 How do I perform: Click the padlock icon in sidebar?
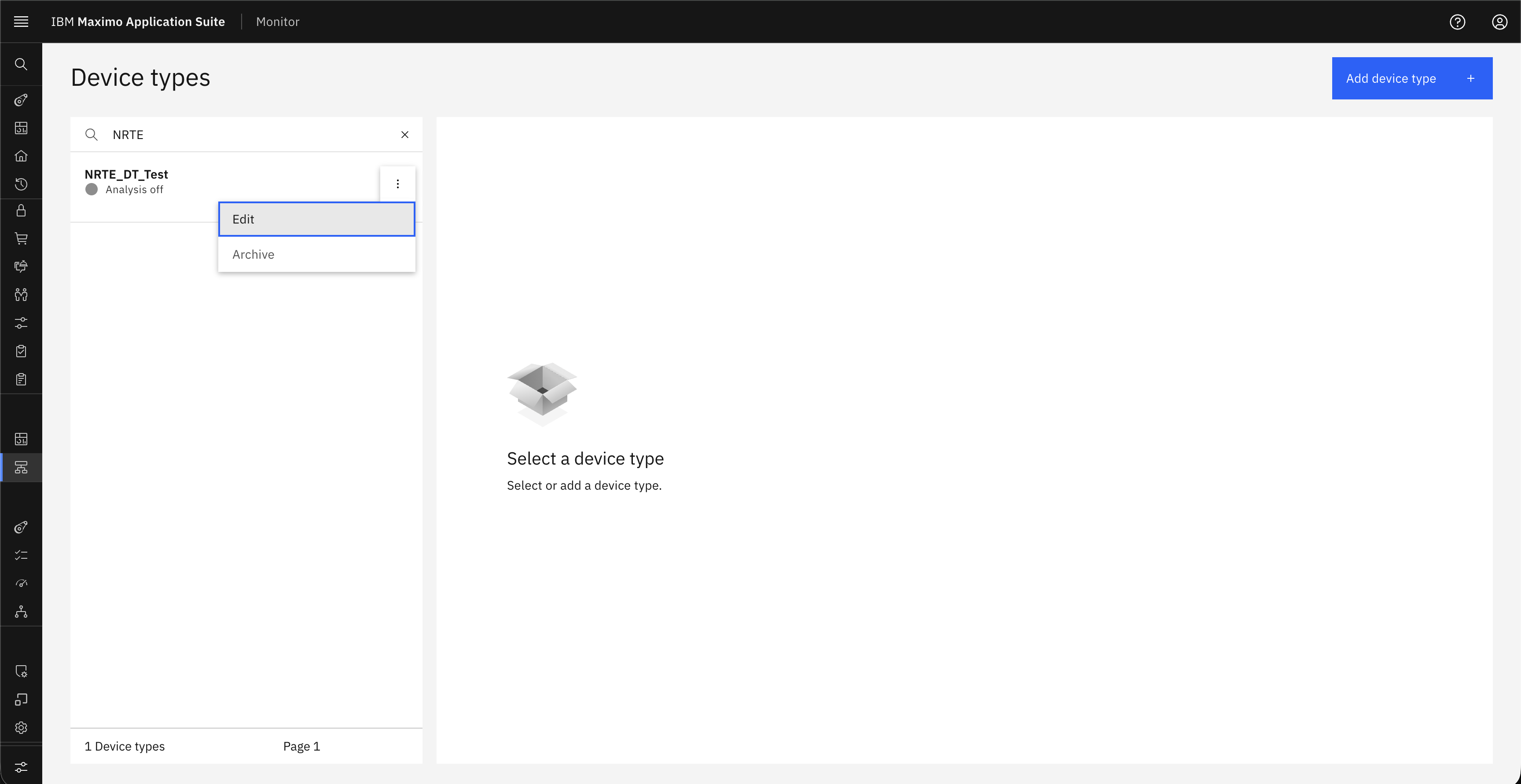[21, 211]
